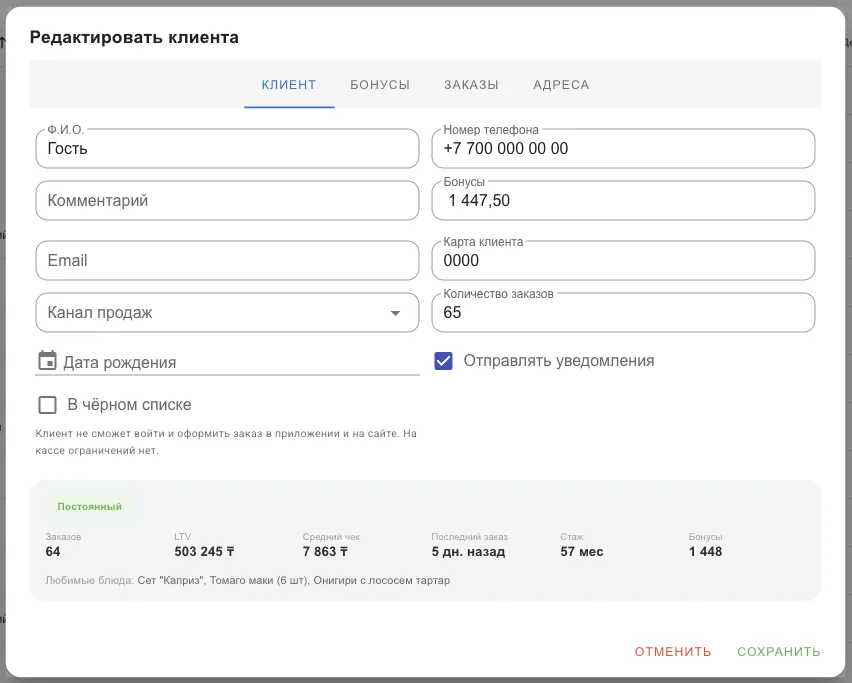Click the Отменить button
Image resolution: width=852 pixels, height=683 pixels.
pos(673,651)
